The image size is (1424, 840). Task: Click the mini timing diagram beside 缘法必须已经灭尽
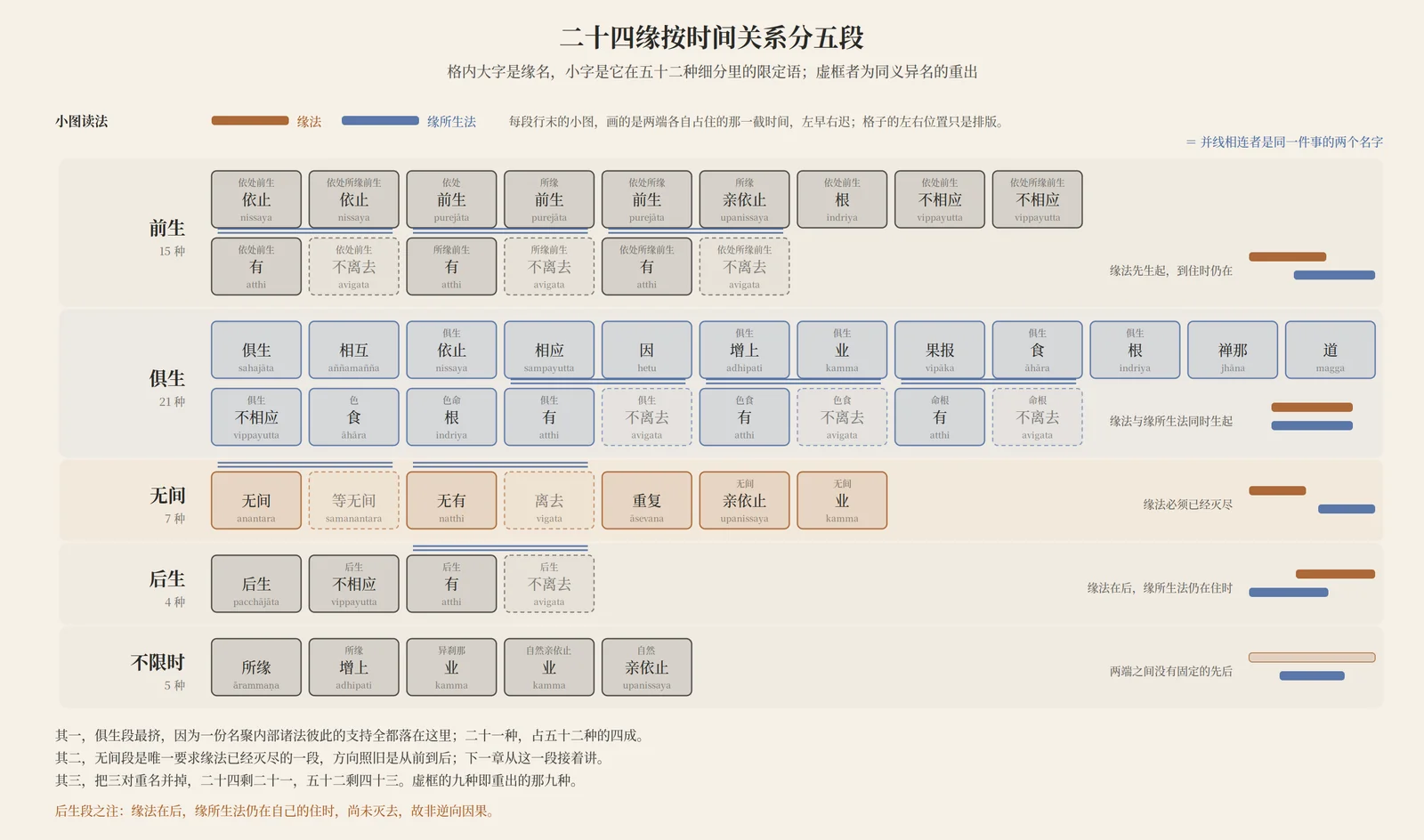click(x=1312, y=500)
